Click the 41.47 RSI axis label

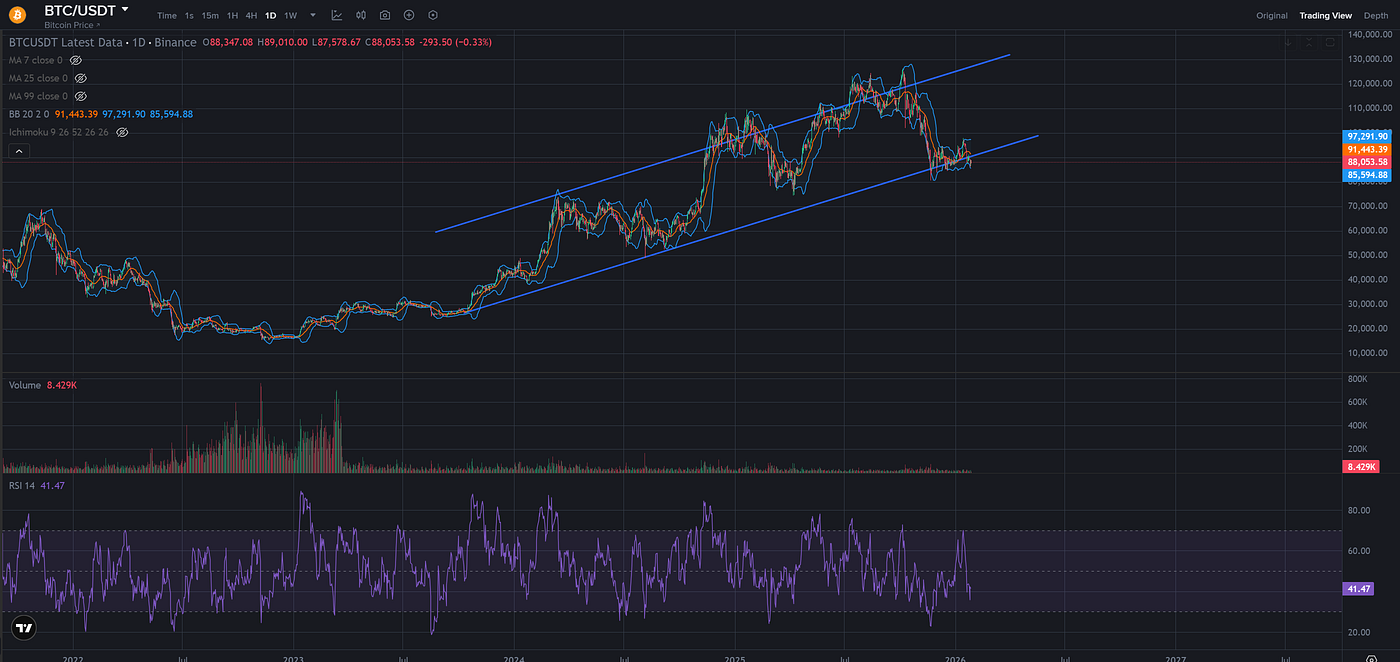point(1359,589)
